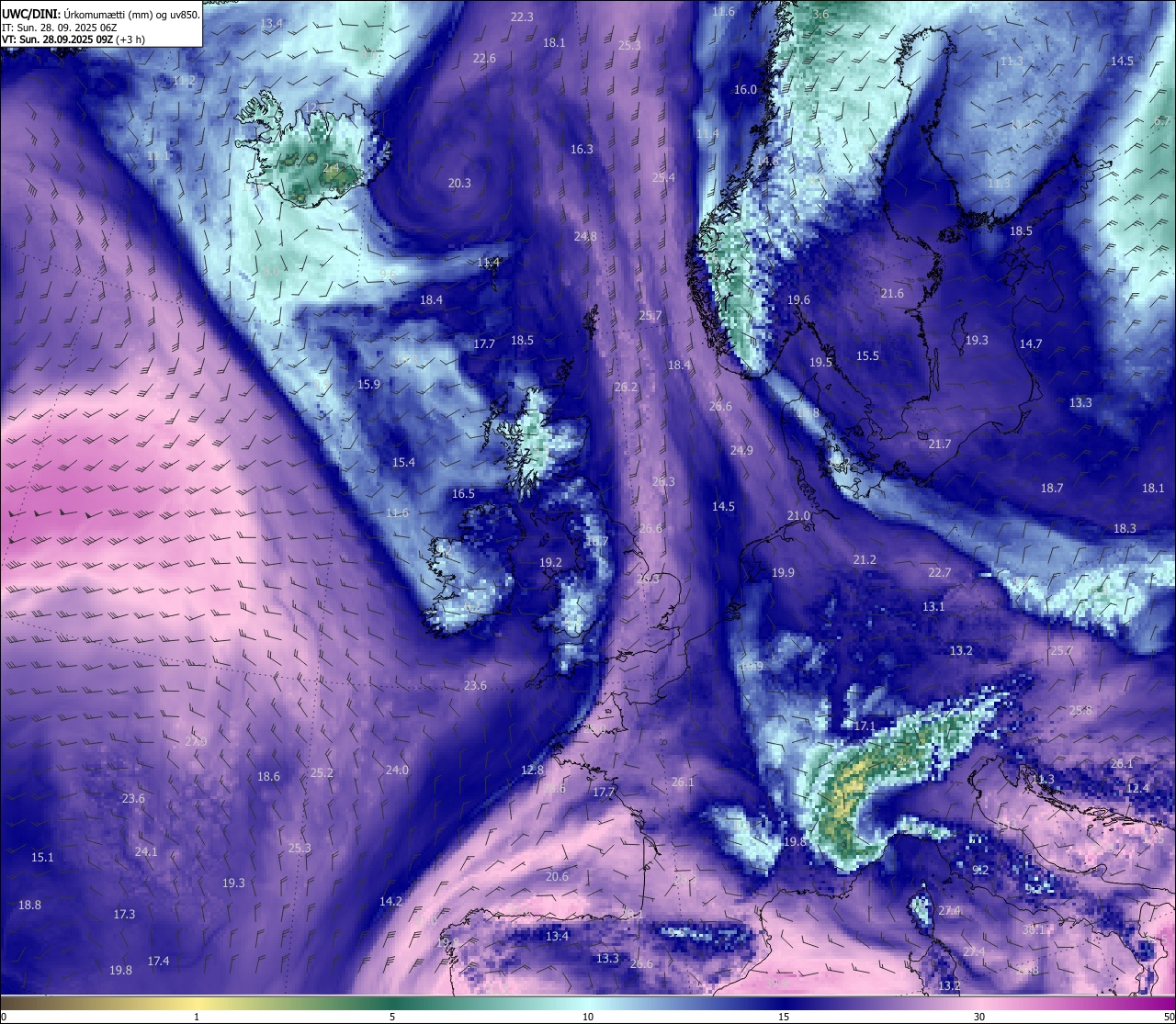This screenshot has width=1176, height=1024.
Task: Click the 12.8 value near Brittany
Action: point(532,770)
